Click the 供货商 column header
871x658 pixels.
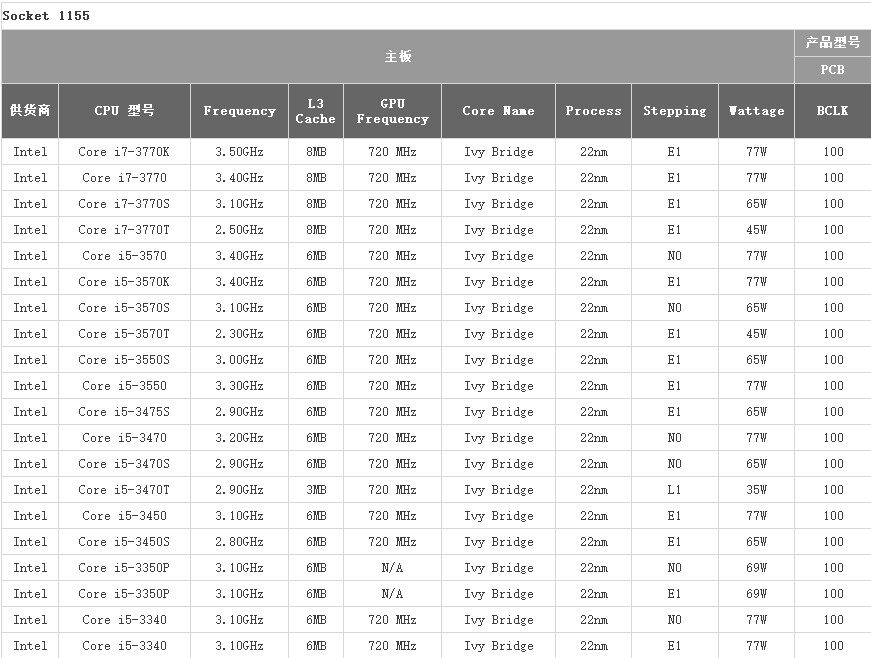pyautogui.click(x=30, y=110)
